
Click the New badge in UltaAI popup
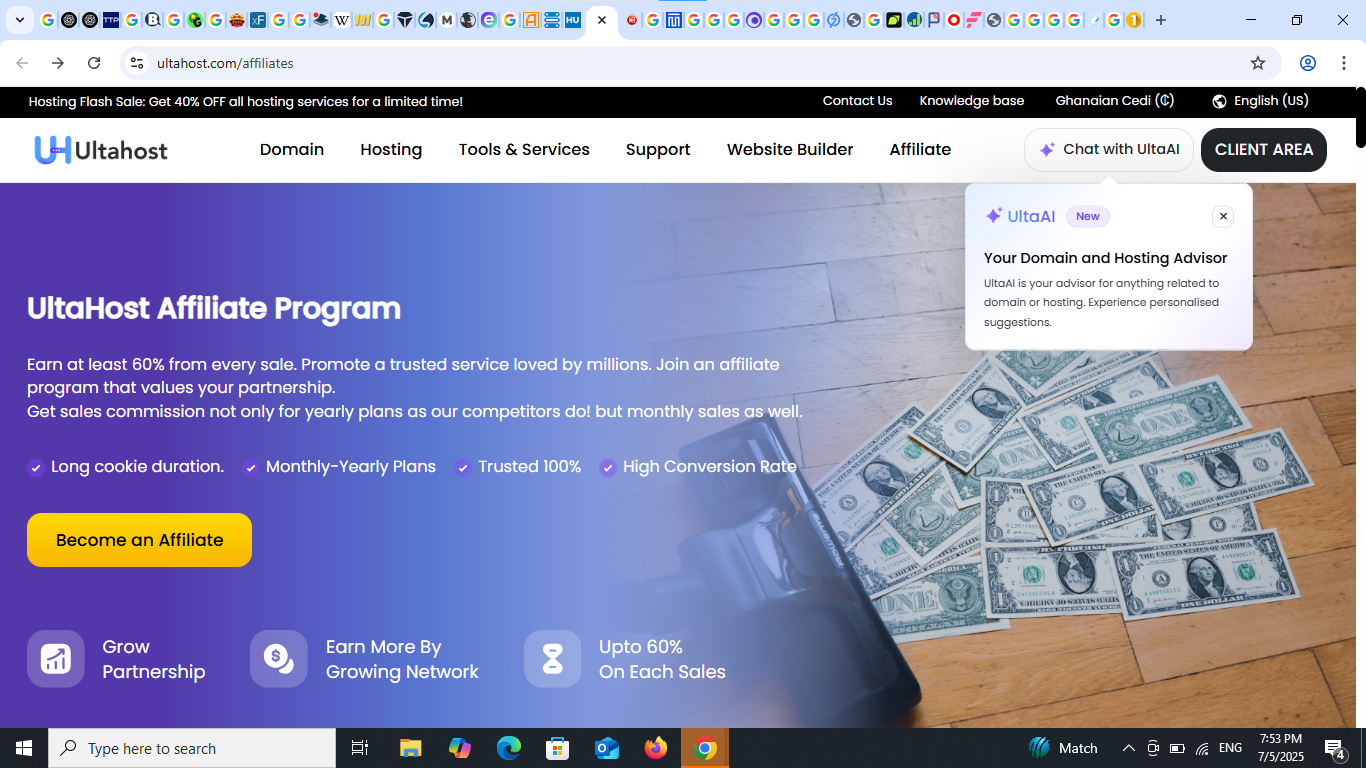click(1088, 216)
